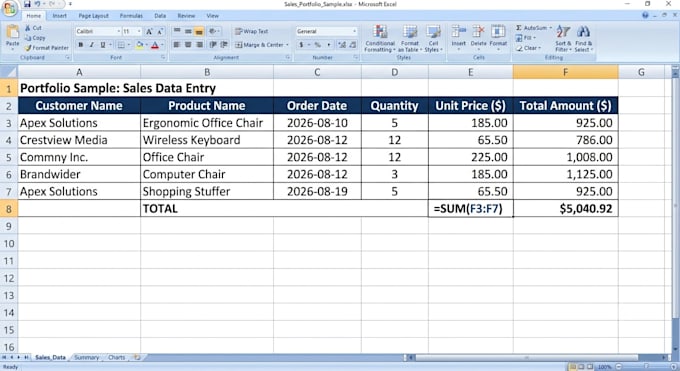Toggle align text right
Image resolution: width=680 pixels, height=371 pixels.
click(199, 45)
